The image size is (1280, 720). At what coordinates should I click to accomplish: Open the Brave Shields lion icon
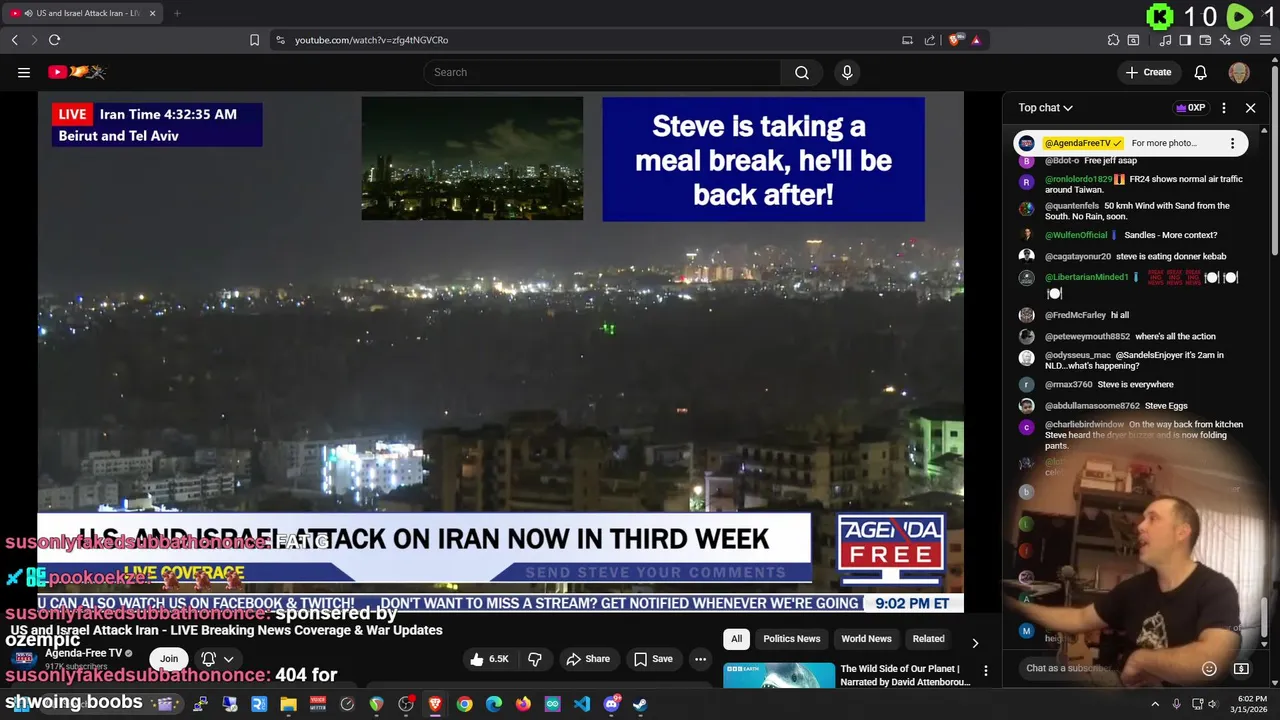point(956,40)
